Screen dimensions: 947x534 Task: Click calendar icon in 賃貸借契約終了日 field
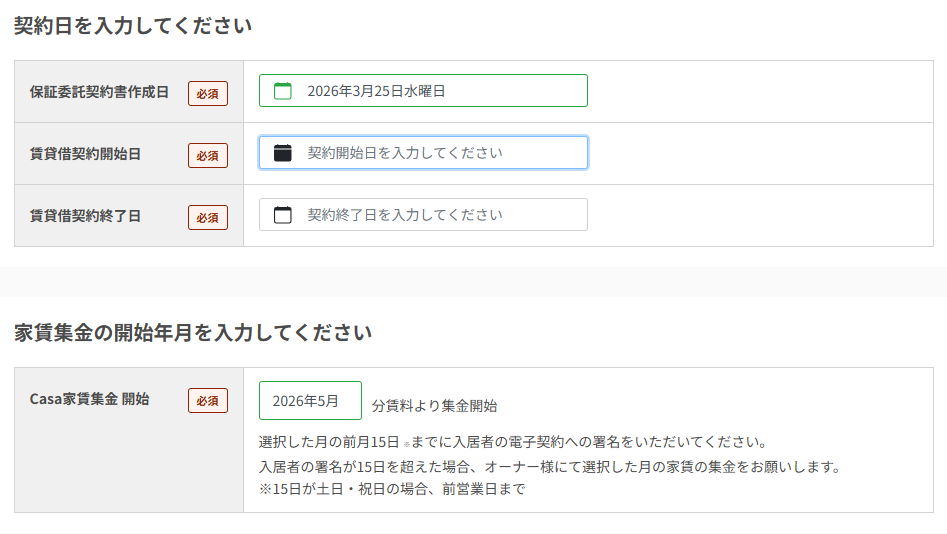click(x=283, y=215)
